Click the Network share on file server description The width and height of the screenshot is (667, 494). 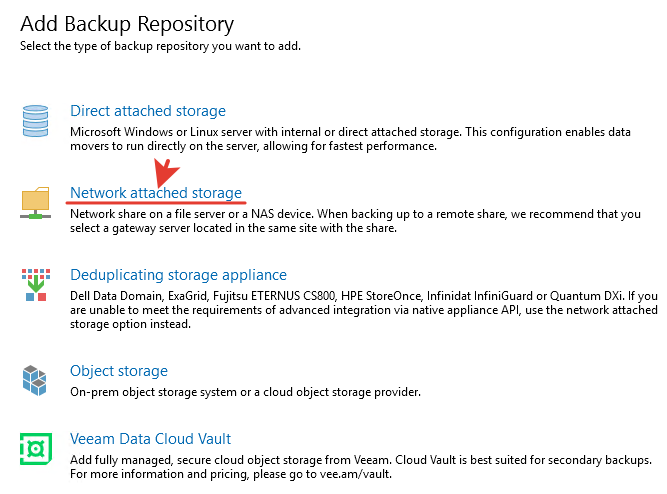(350, 220)
